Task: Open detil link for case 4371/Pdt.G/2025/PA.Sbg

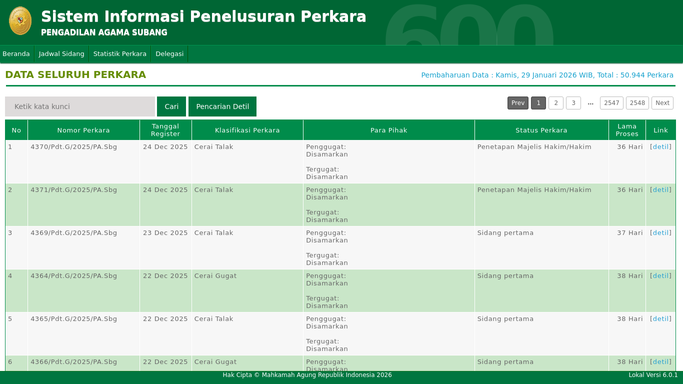Action: [661, 190]
